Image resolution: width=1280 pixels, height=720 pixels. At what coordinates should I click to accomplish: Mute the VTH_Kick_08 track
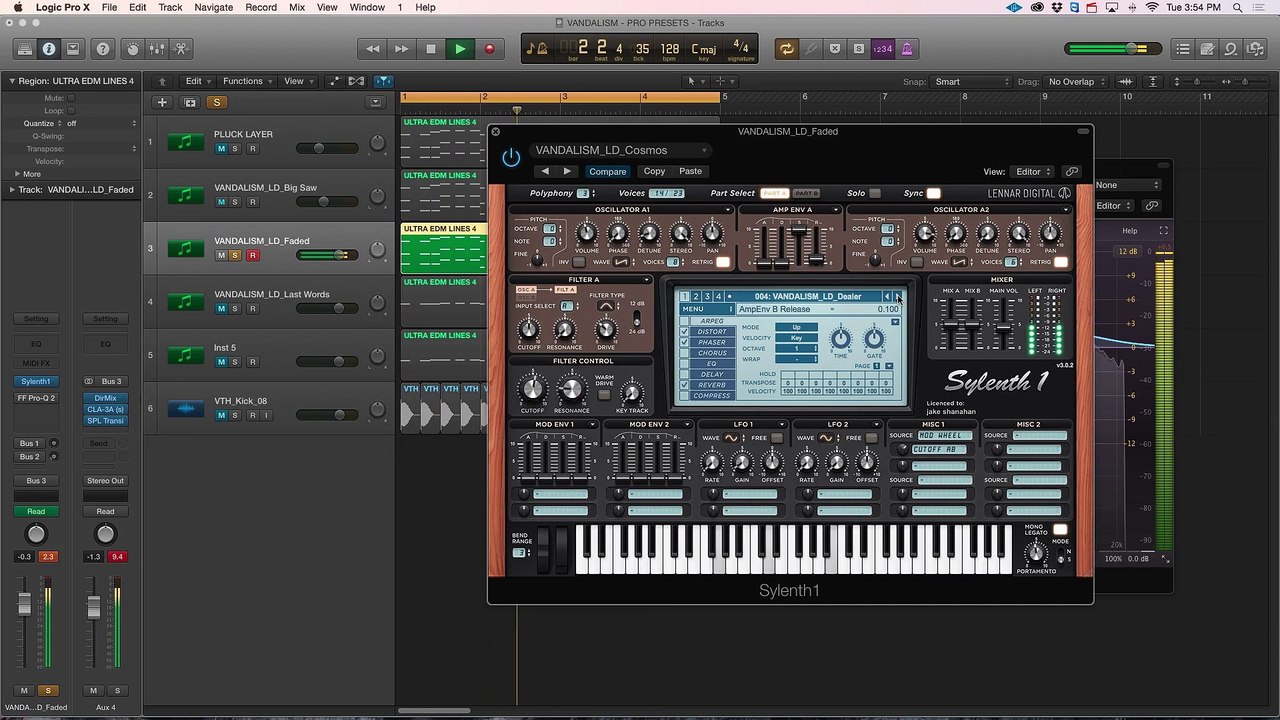coord(222,415)
